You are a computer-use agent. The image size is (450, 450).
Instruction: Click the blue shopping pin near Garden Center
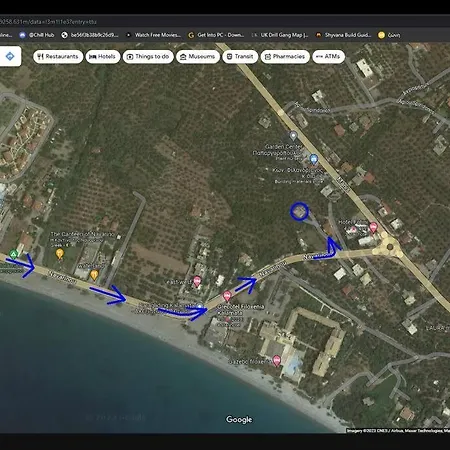click(x=313, y=159)
